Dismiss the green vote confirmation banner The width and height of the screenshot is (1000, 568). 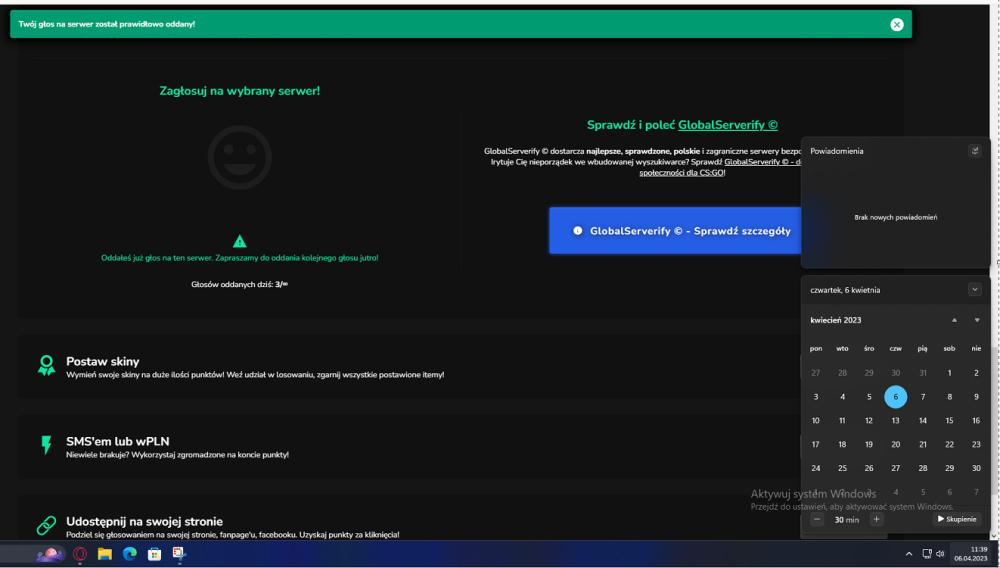pyautogui.click(x=897, y=24)
